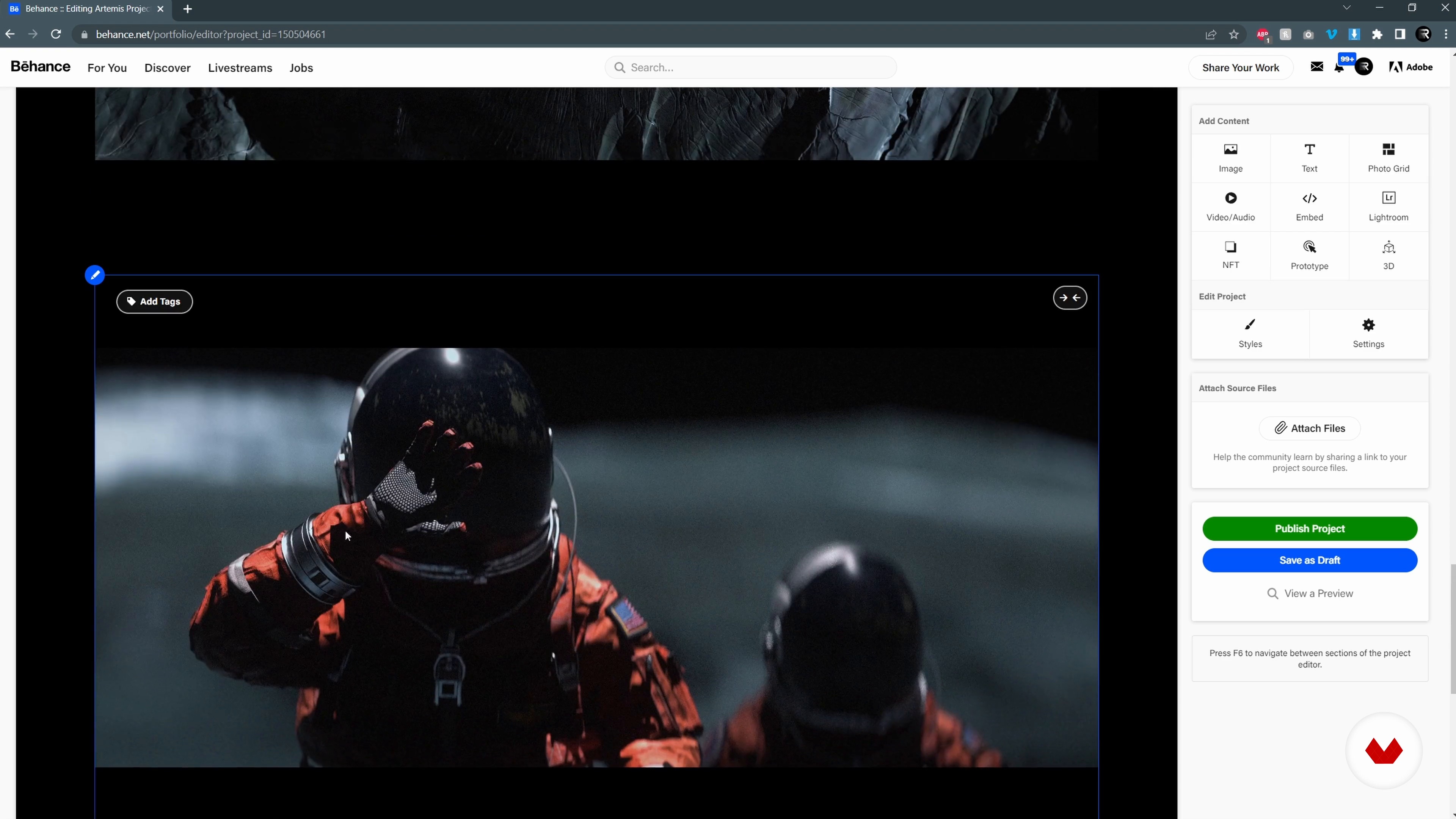Image resolution: width=1456 pixels, height=819 pixels.
Task: Open Chrome menu three dots
Action: click(1446, 35)
